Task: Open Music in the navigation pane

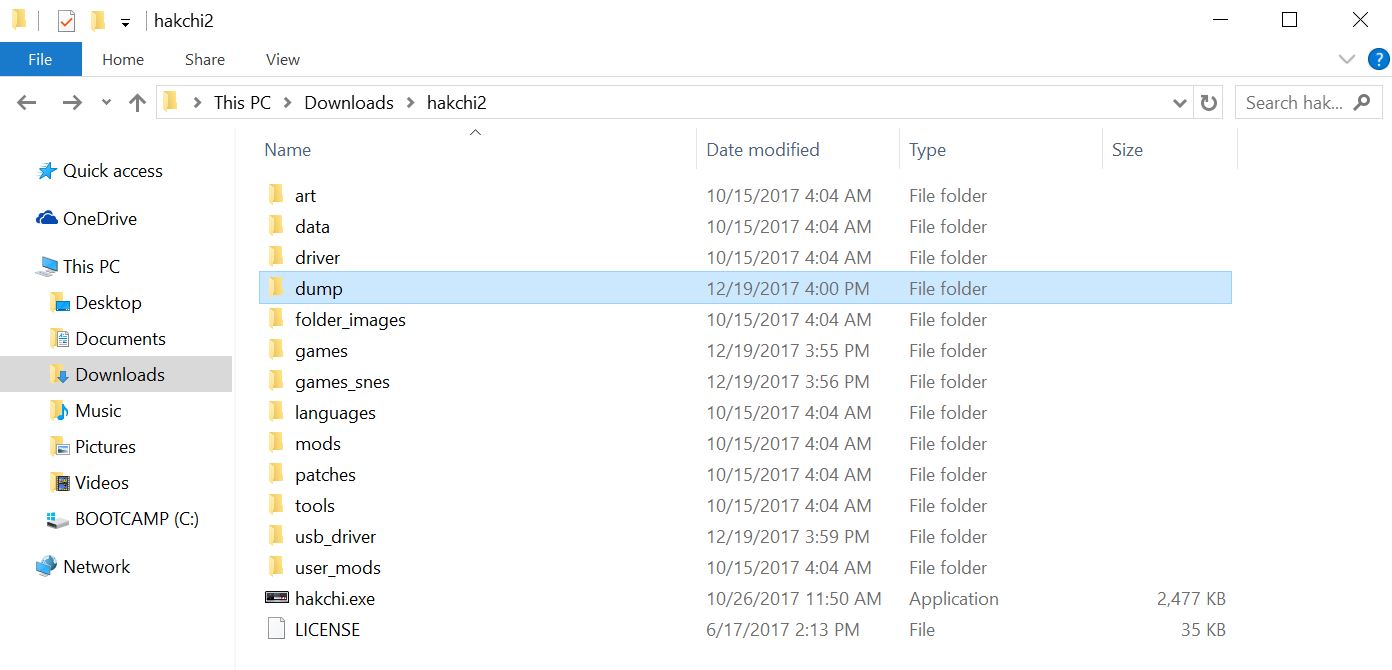Action: (98, 411)
